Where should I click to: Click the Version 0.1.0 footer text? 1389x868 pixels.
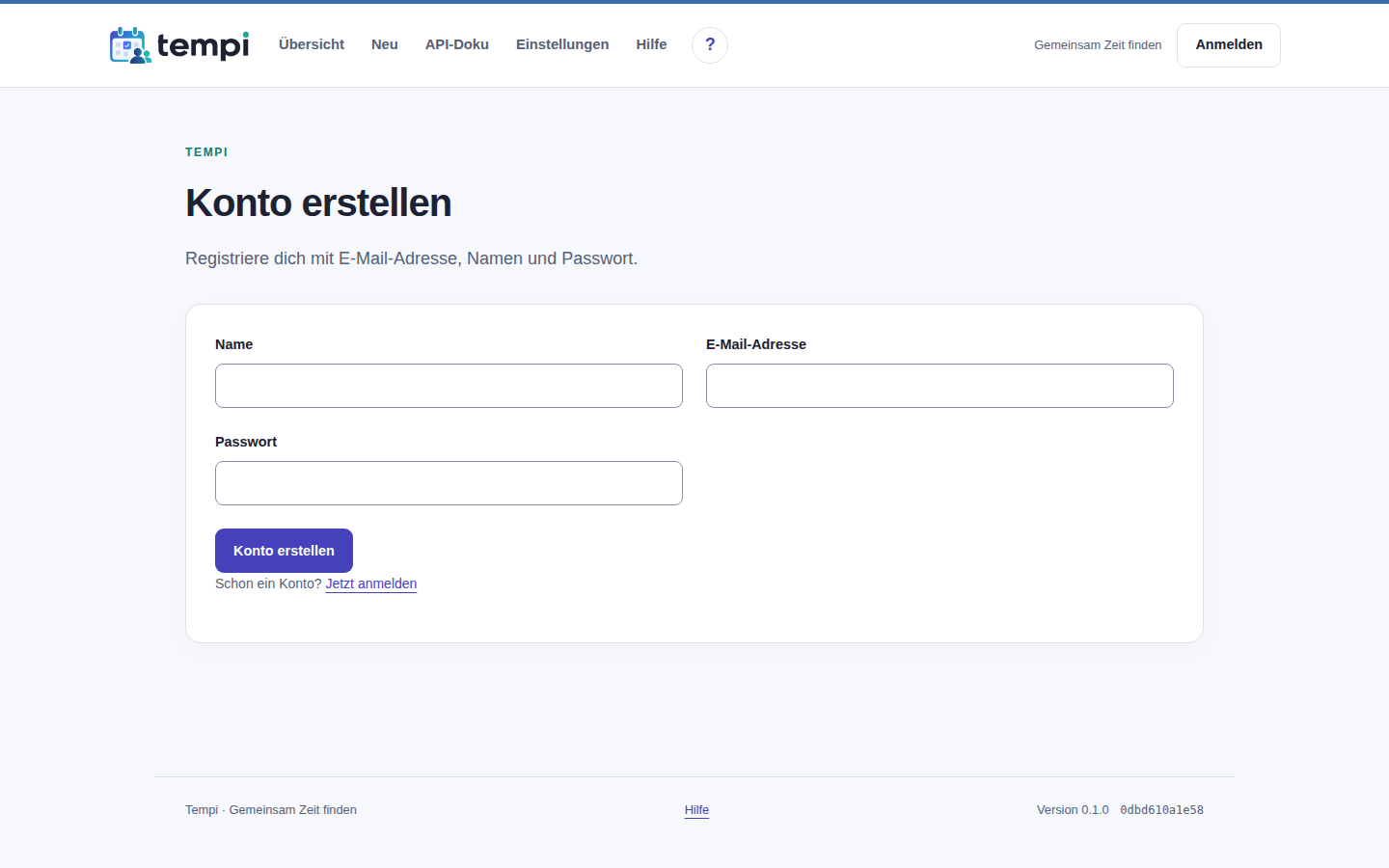point(1073,810)
